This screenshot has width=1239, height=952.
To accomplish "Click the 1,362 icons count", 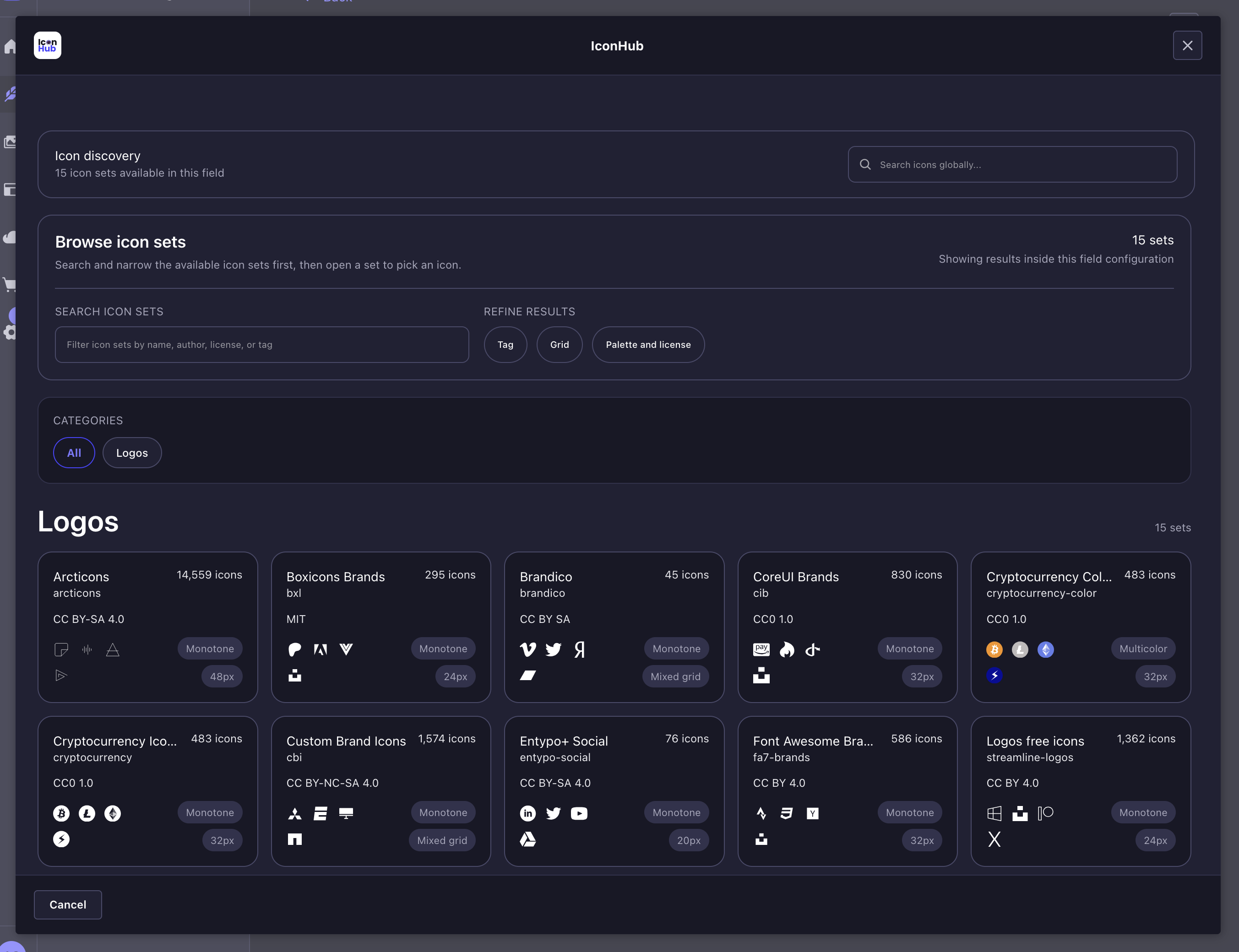I will point(1146,739).
